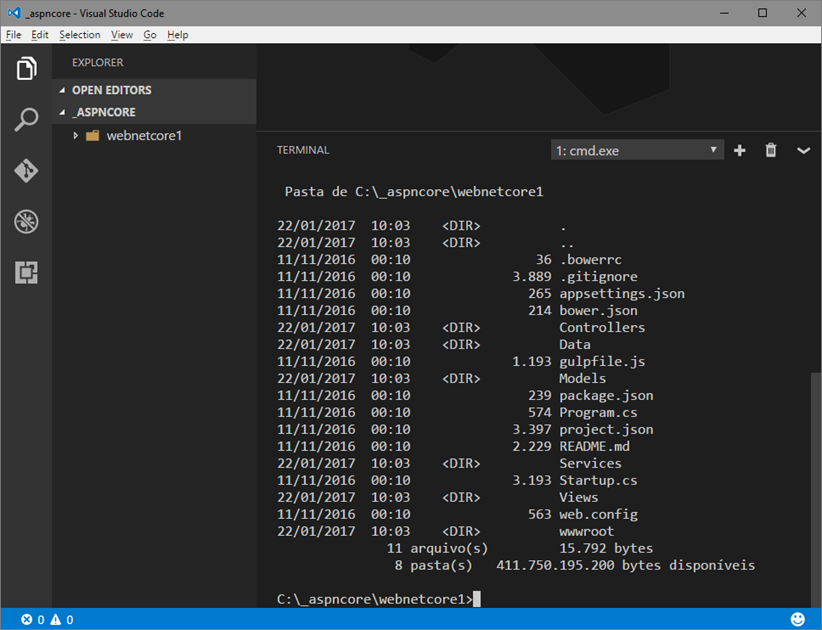Open the Go menu
This screenshot has height=630, width=822.
tap(150, 35)
